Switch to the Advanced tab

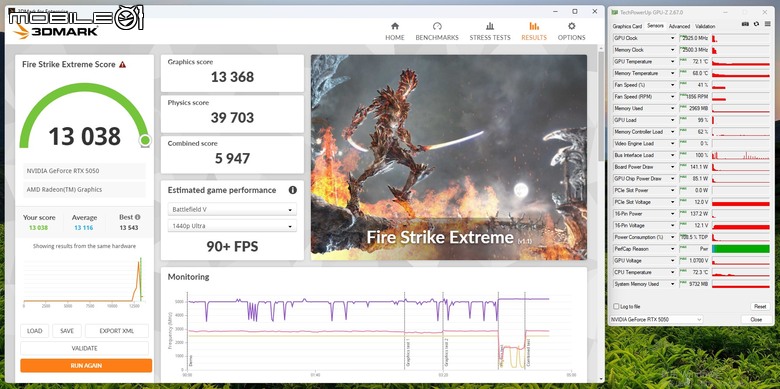coord(679,26)
